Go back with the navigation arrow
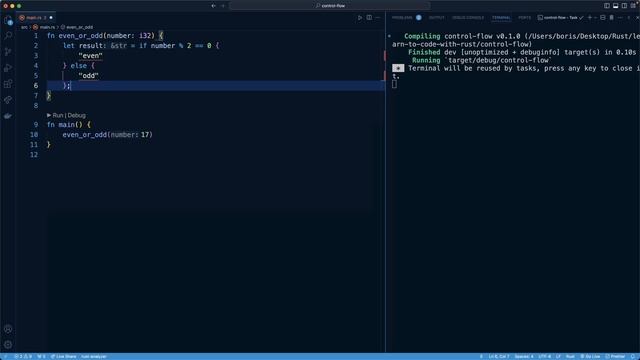The height and width of the screenshot is (360, 640). coord(213,6)
